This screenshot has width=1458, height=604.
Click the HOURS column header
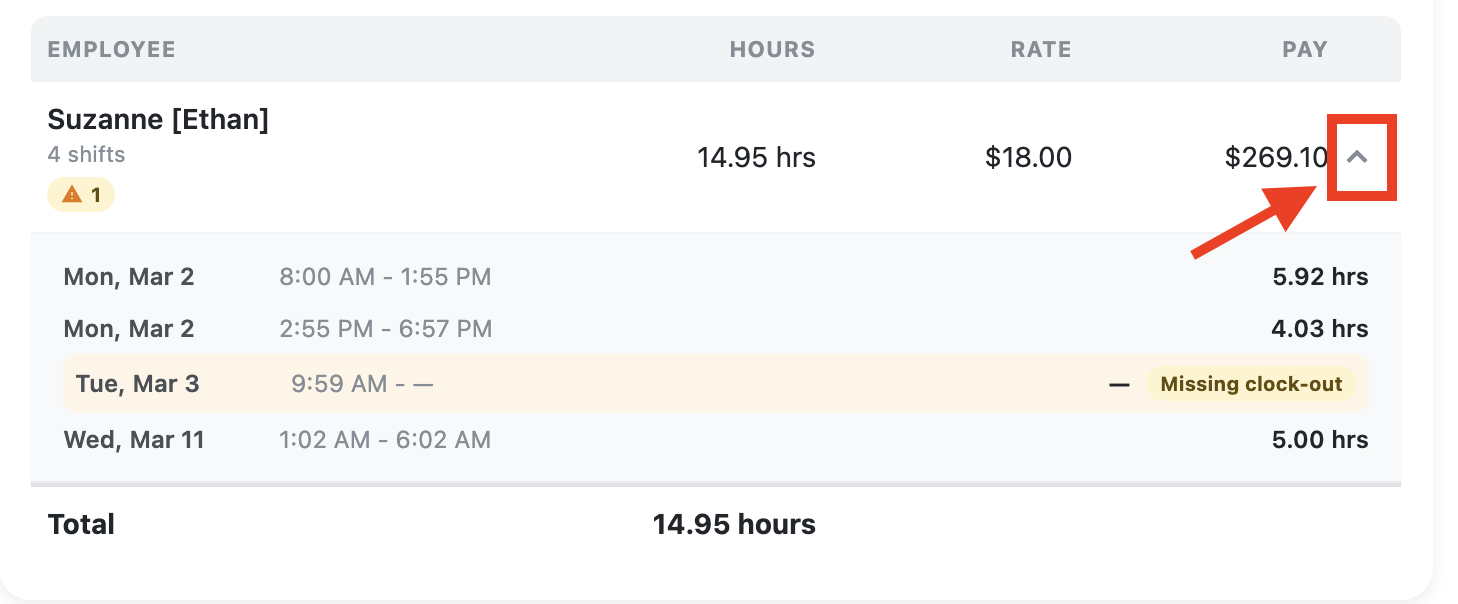coord(772,49)
